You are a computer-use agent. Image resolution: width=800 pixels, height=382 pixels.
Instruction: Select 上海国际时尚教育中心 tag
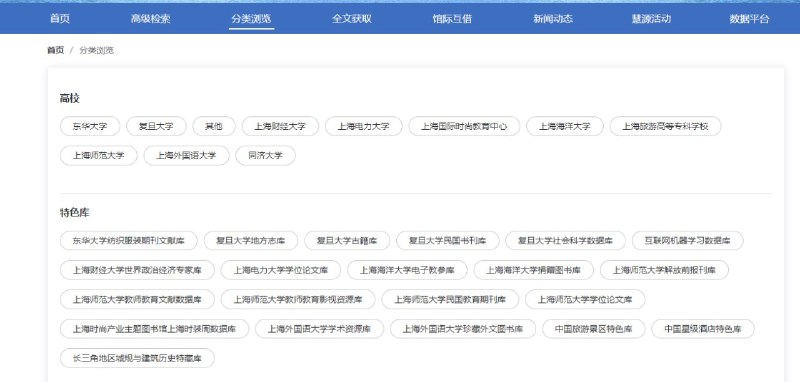pyautogui.click(x=464, y=126)
